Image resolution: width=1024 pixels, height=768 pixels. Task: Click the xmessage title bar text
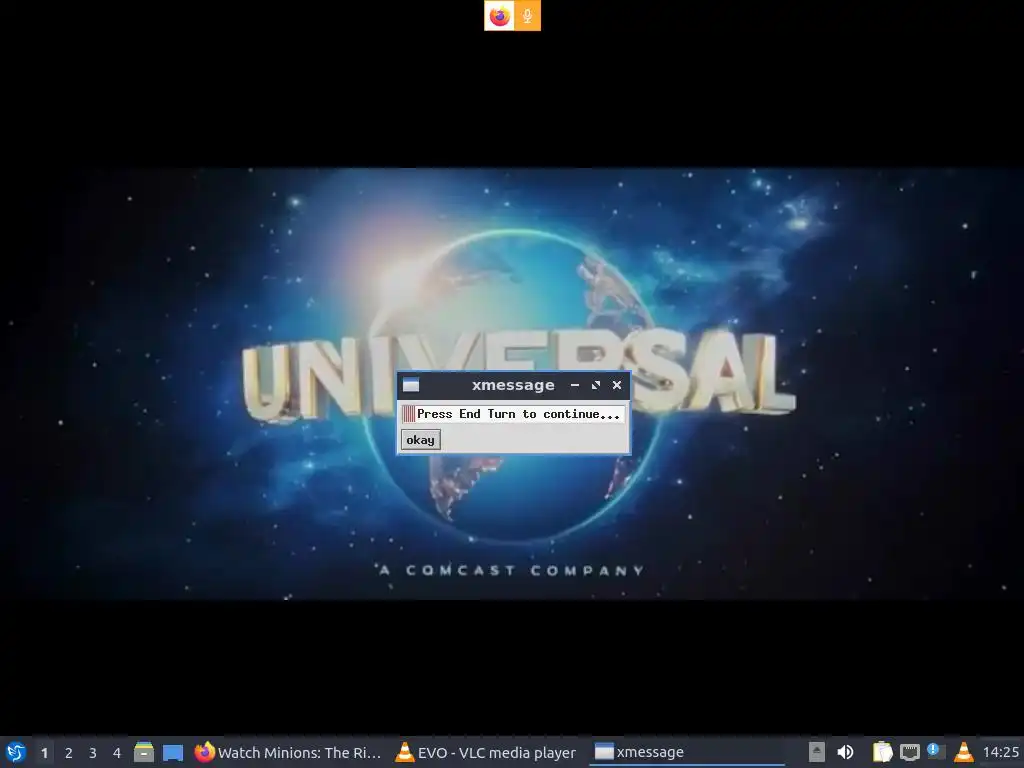(x=513, y=385)
